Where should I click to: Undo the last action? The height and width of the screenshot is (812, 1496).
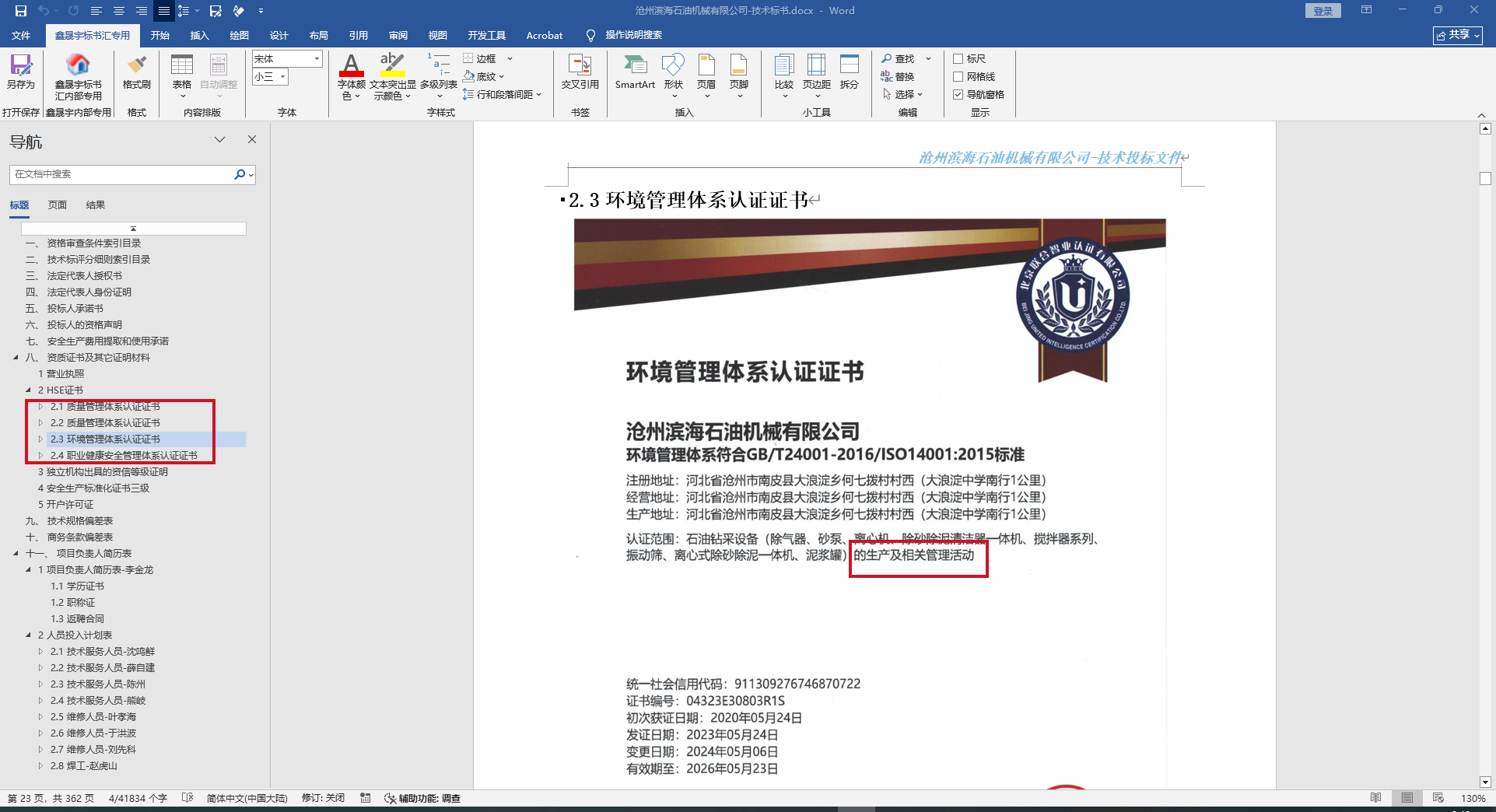tap(44, 11)
